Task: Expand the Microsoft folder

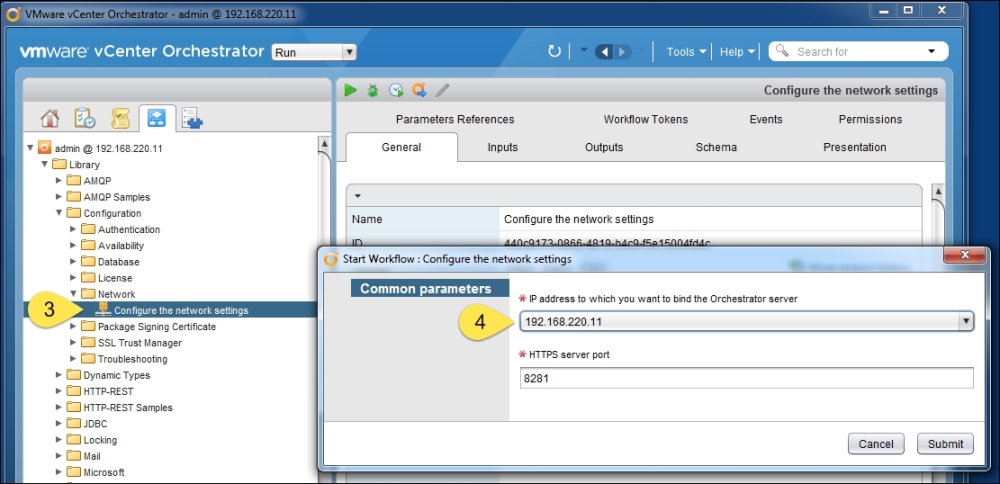Action: tap(59, 472)
